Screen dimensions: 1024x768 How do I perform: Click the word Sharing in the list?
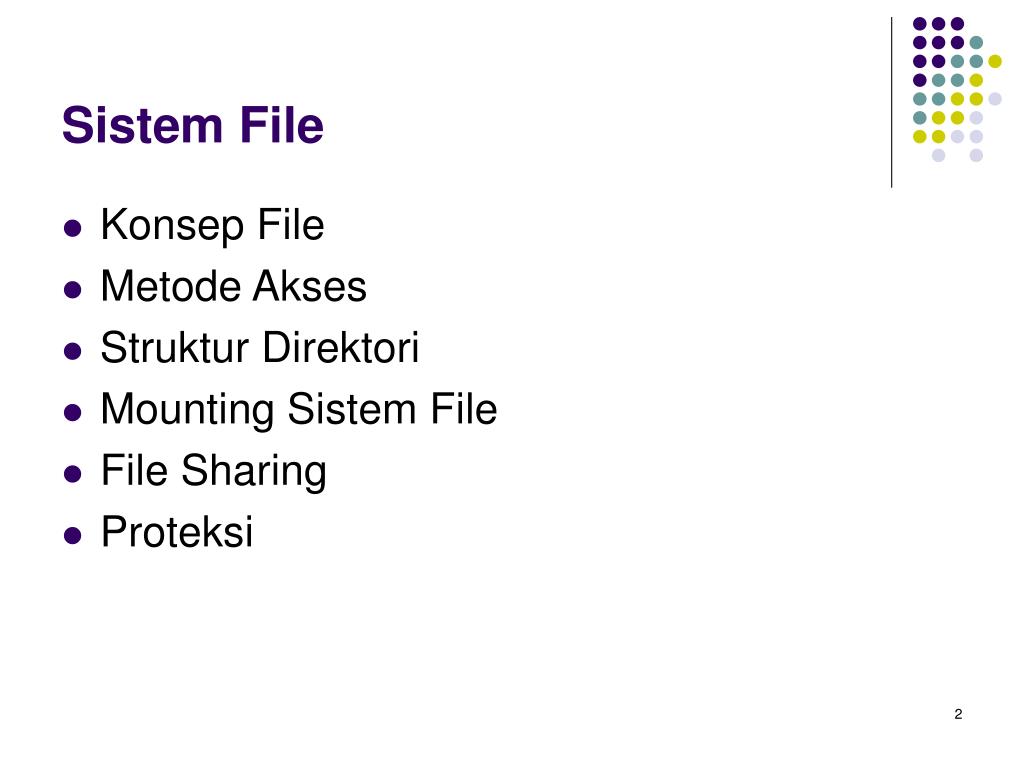click(x=254, y=471)
